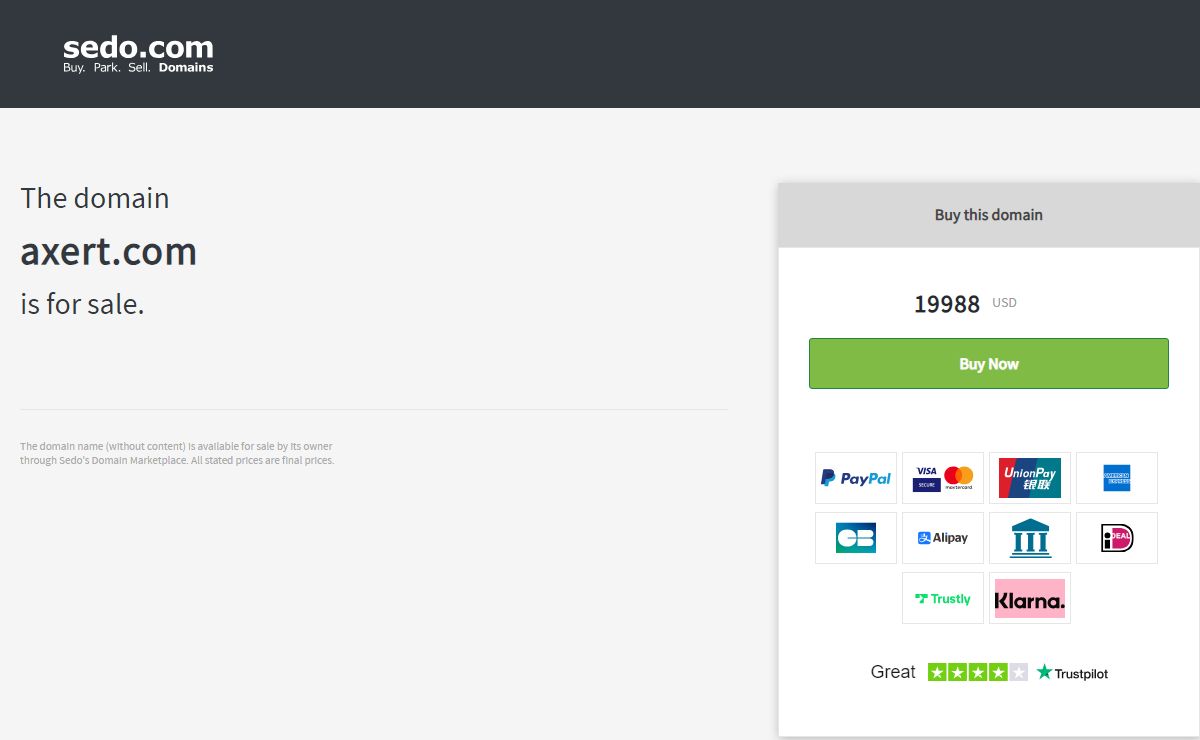
Task: Click the green Buy Now button
Action: pyautogui.click(x=988, y=363)
